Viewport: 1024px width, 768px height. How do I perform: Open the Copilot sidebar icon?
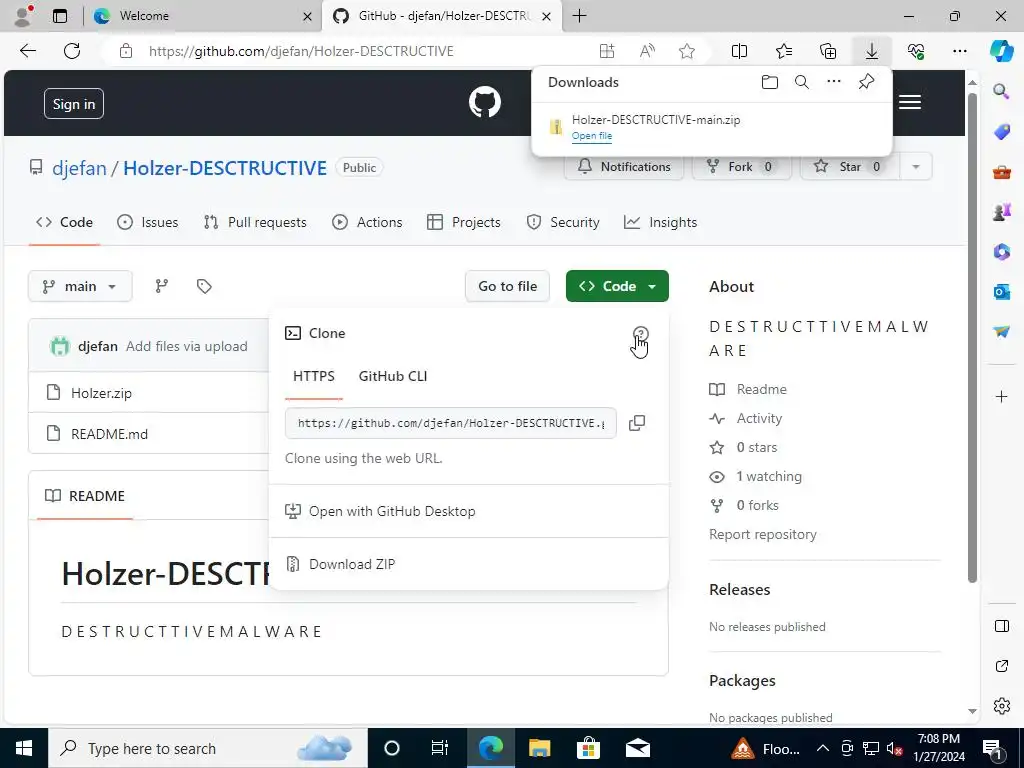coord(1001,51)
